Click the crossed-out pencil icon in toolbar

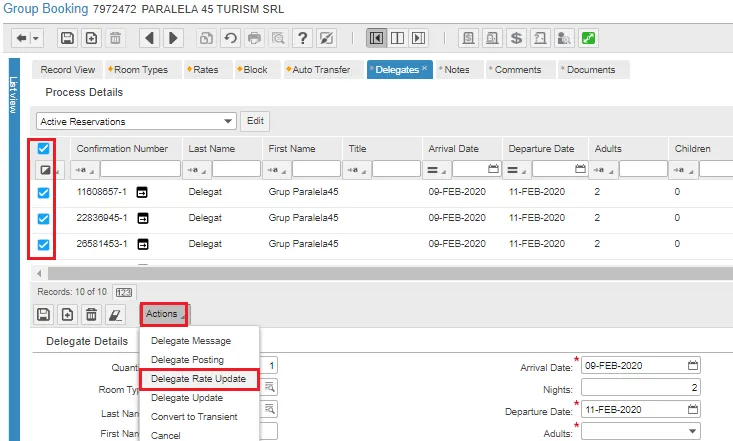pos(326,38)
